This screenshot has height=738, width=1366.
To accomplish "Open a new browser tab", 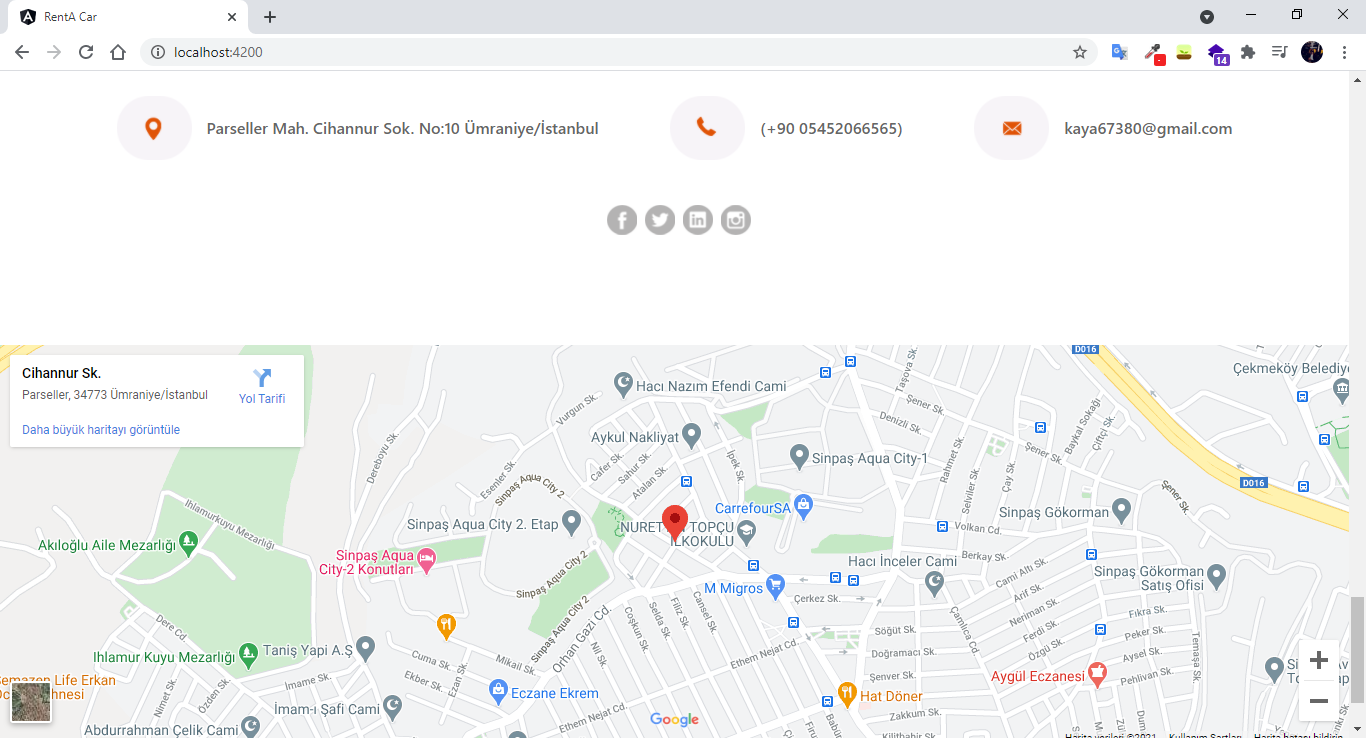I will [270, 17].
